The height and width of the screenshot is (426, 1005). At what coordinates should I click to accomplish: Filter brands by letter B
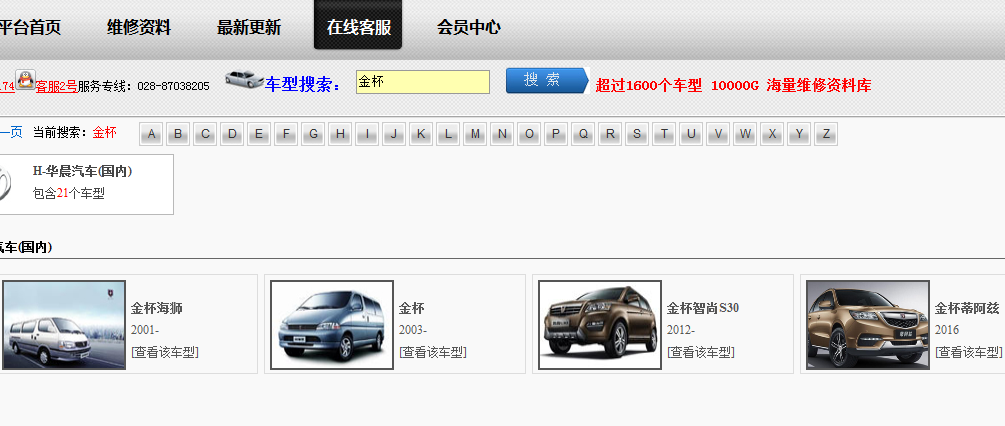[x=178, y=135]
